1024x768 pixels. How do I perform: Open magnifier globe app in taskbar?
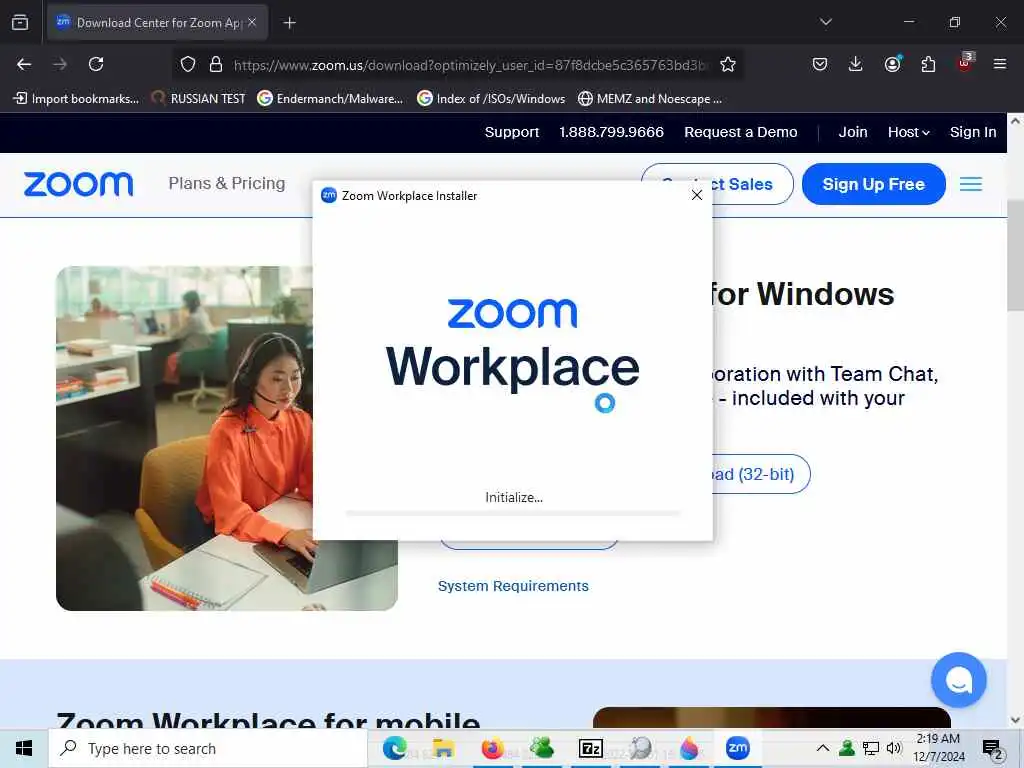pyautogui.click(x=640, y=748)
